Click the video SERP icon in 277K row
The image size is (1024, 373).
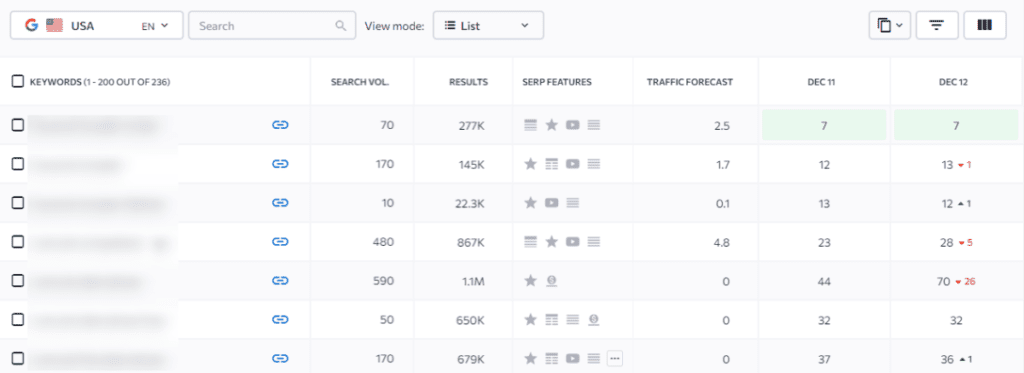573,125
